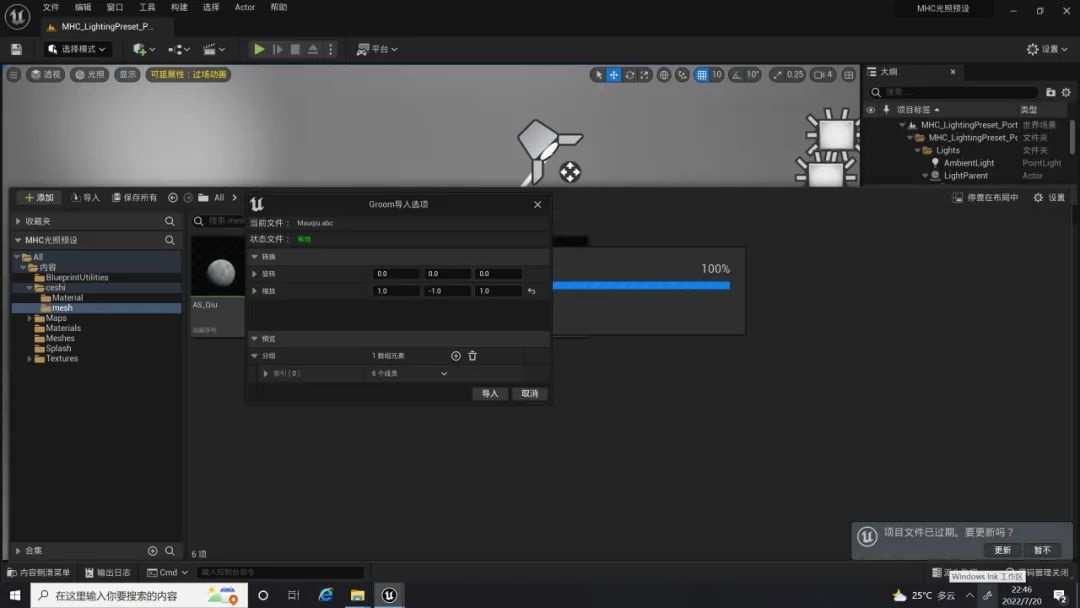Click the 导入 button in the Groom dialog
This screenshot has width=1080, height=608.
click(490, 394)
